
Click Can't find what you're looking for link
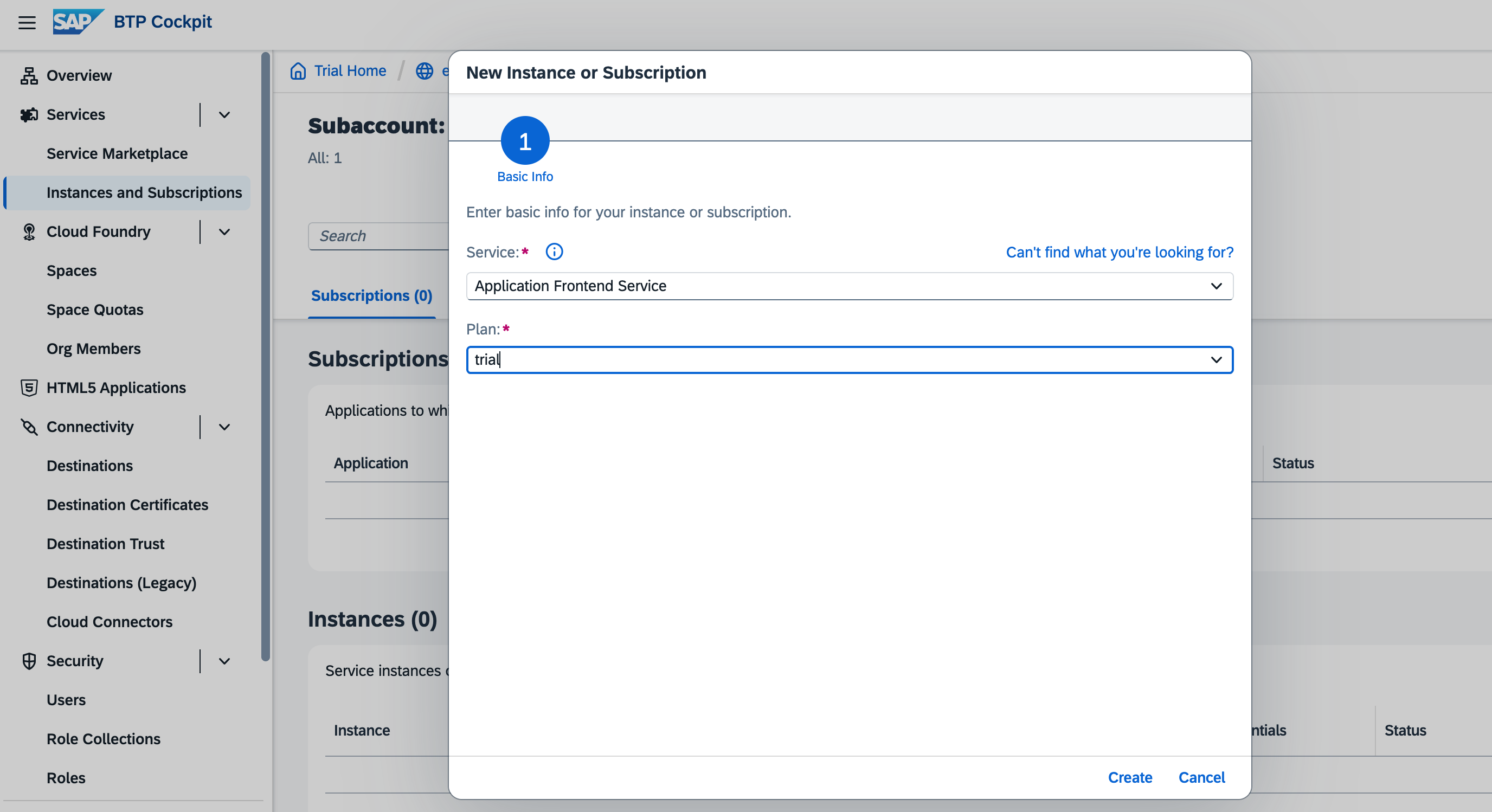click(1119, 252)
